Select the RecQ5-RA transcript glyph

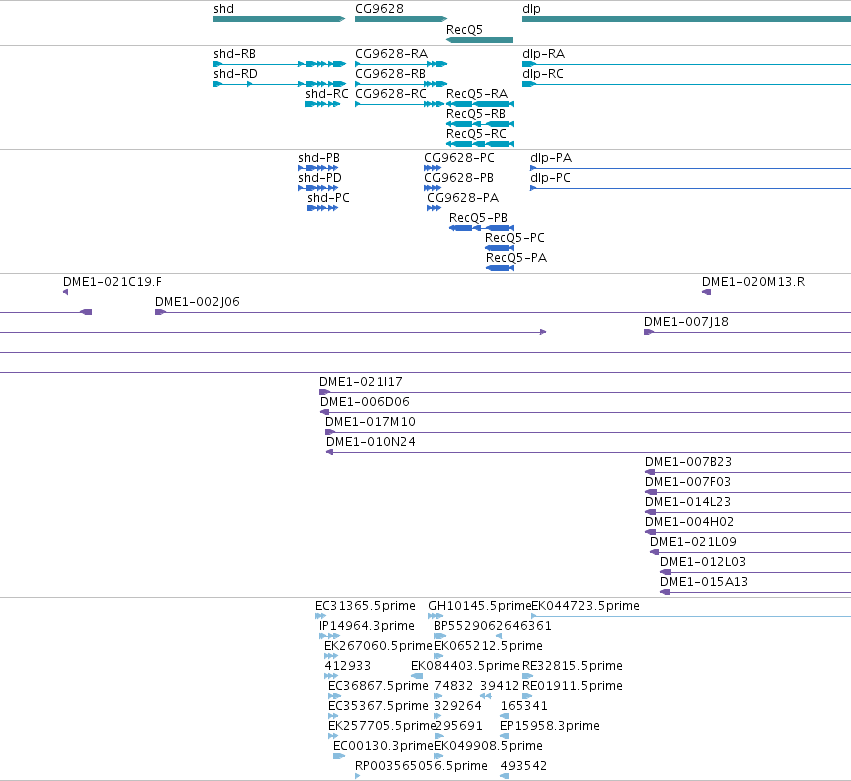point(480,104)
